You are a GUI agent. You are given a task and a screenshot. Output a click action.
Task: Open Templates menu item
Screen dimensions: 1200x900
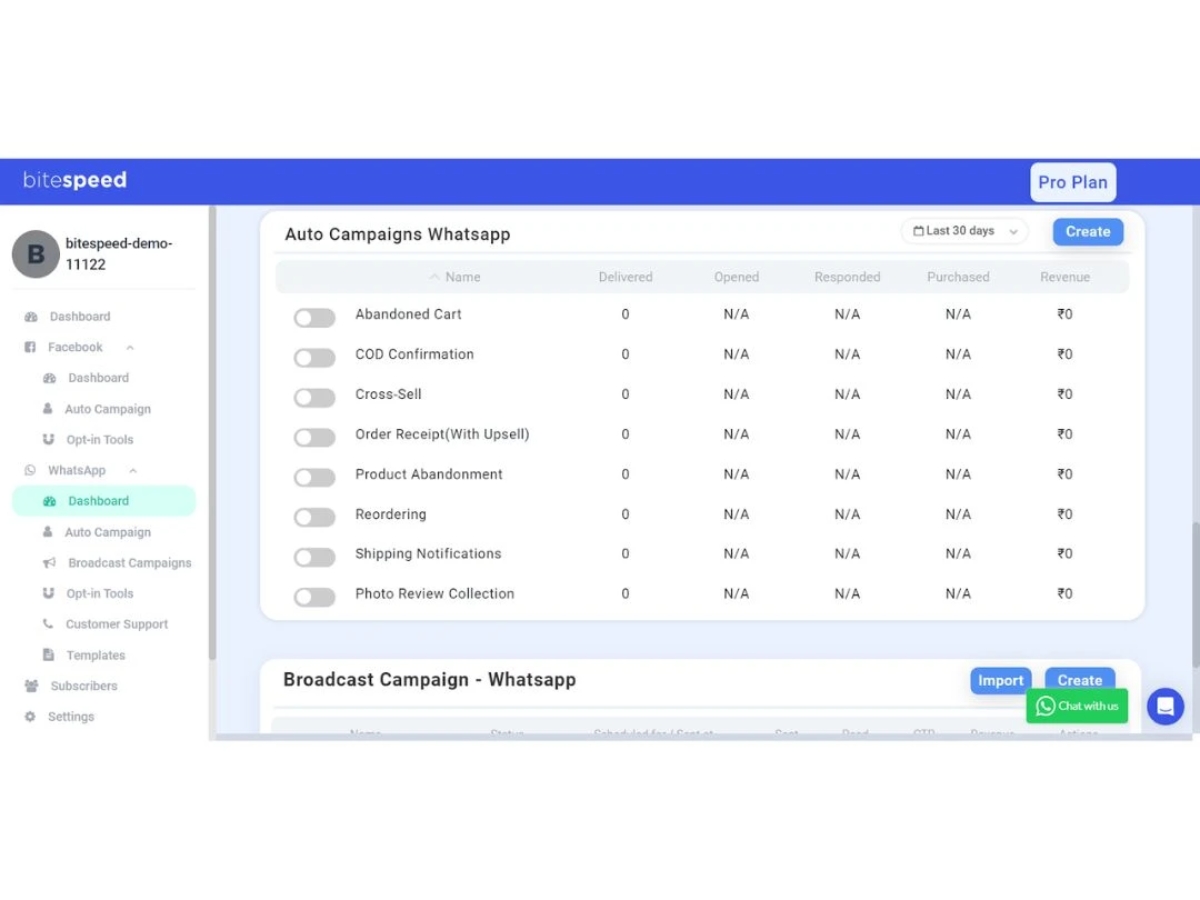[96, 655]
